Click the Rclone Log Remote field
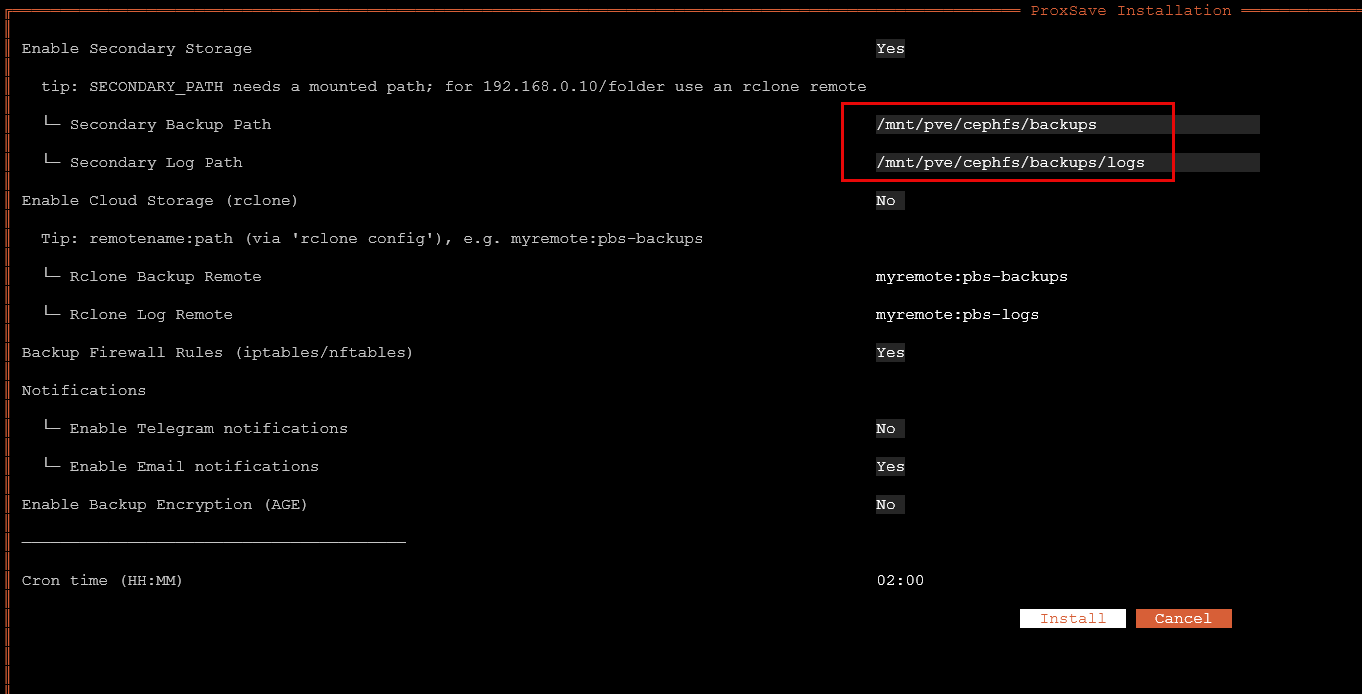1362x694 pixels. pyautogui.click(x=957, y=314)
